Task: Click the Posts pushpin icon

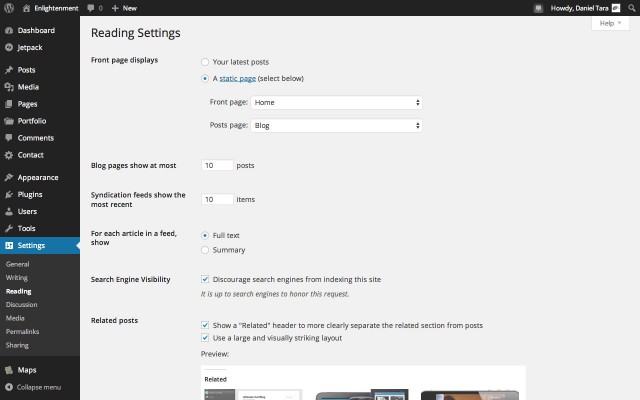Action: (9, 70)
